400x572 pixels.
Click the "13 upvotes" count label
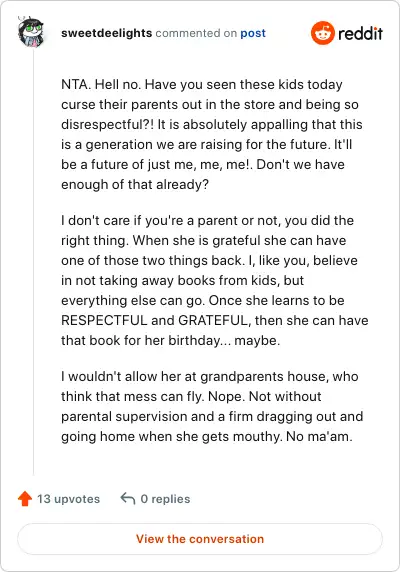tap(68, 499)
